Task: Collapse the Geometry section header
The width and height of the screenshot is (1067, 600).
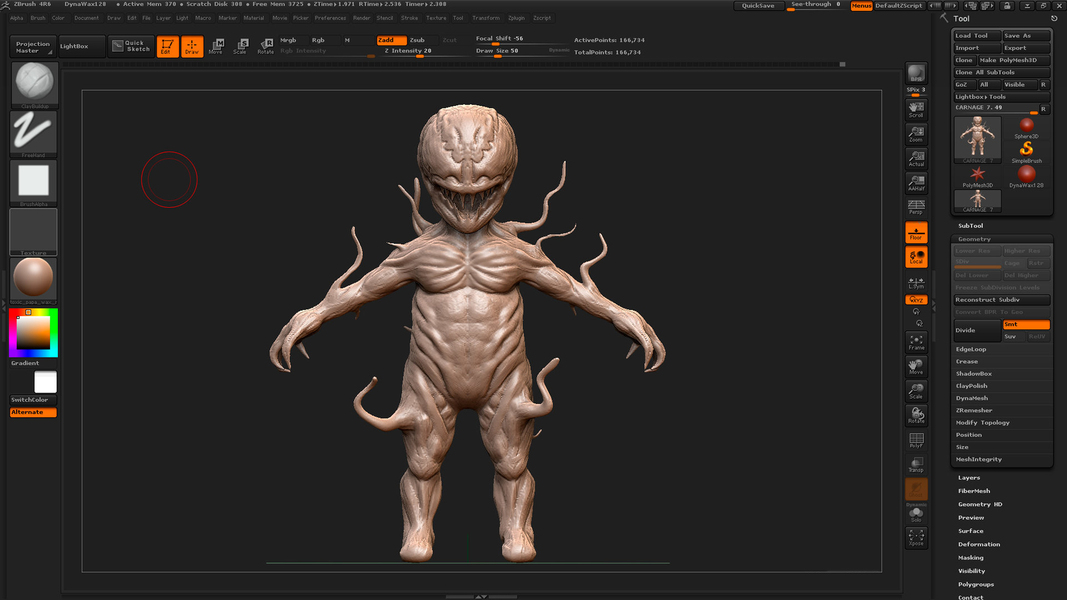Action: point(974,239)
